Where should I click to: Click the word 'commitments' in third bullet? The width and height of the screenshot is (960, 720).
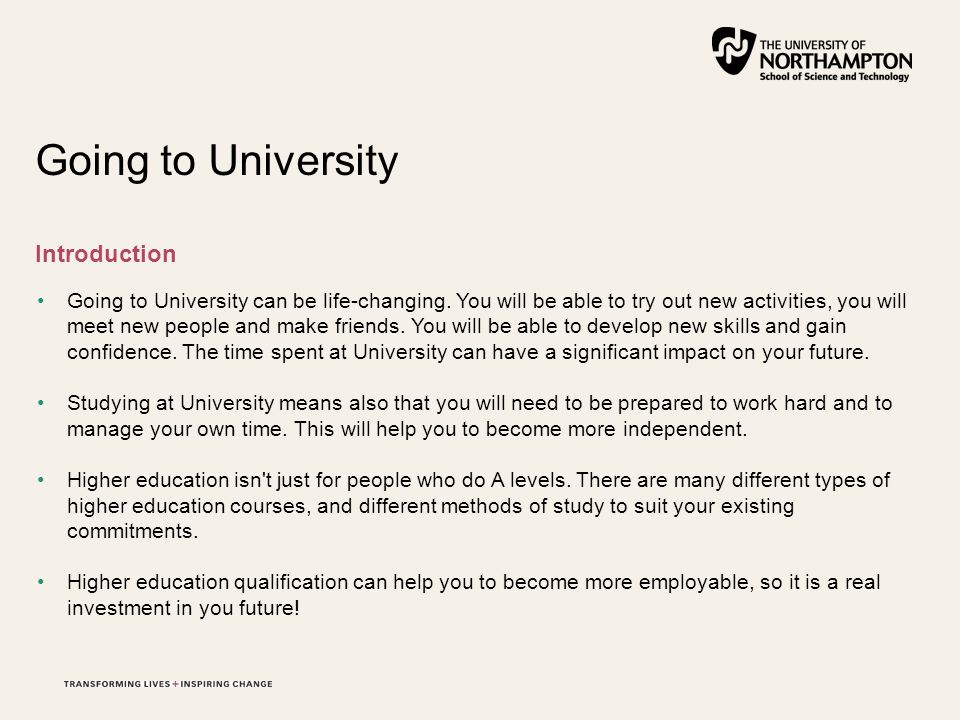click(x=130, y=531)
